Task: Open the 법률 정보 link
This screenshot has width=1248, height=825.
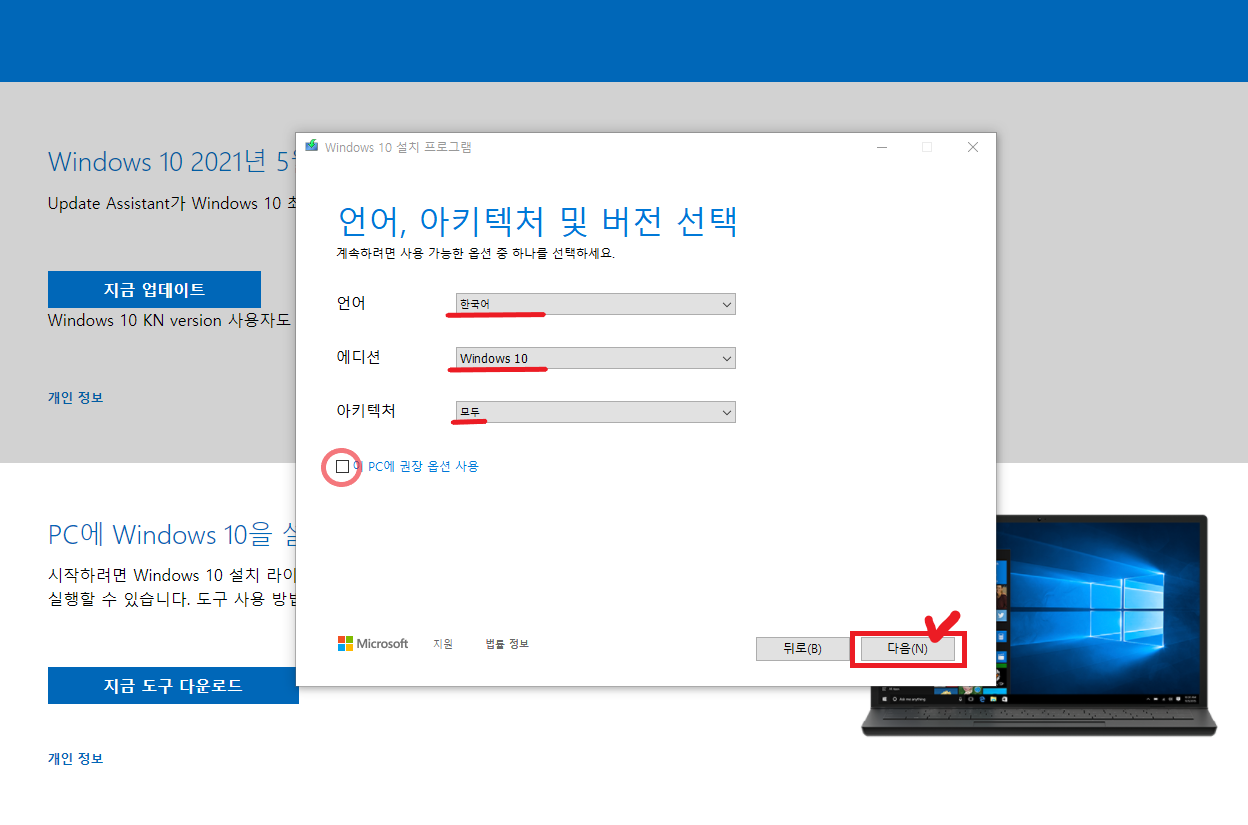Action: pyautogui.click(x=507, y=644)
